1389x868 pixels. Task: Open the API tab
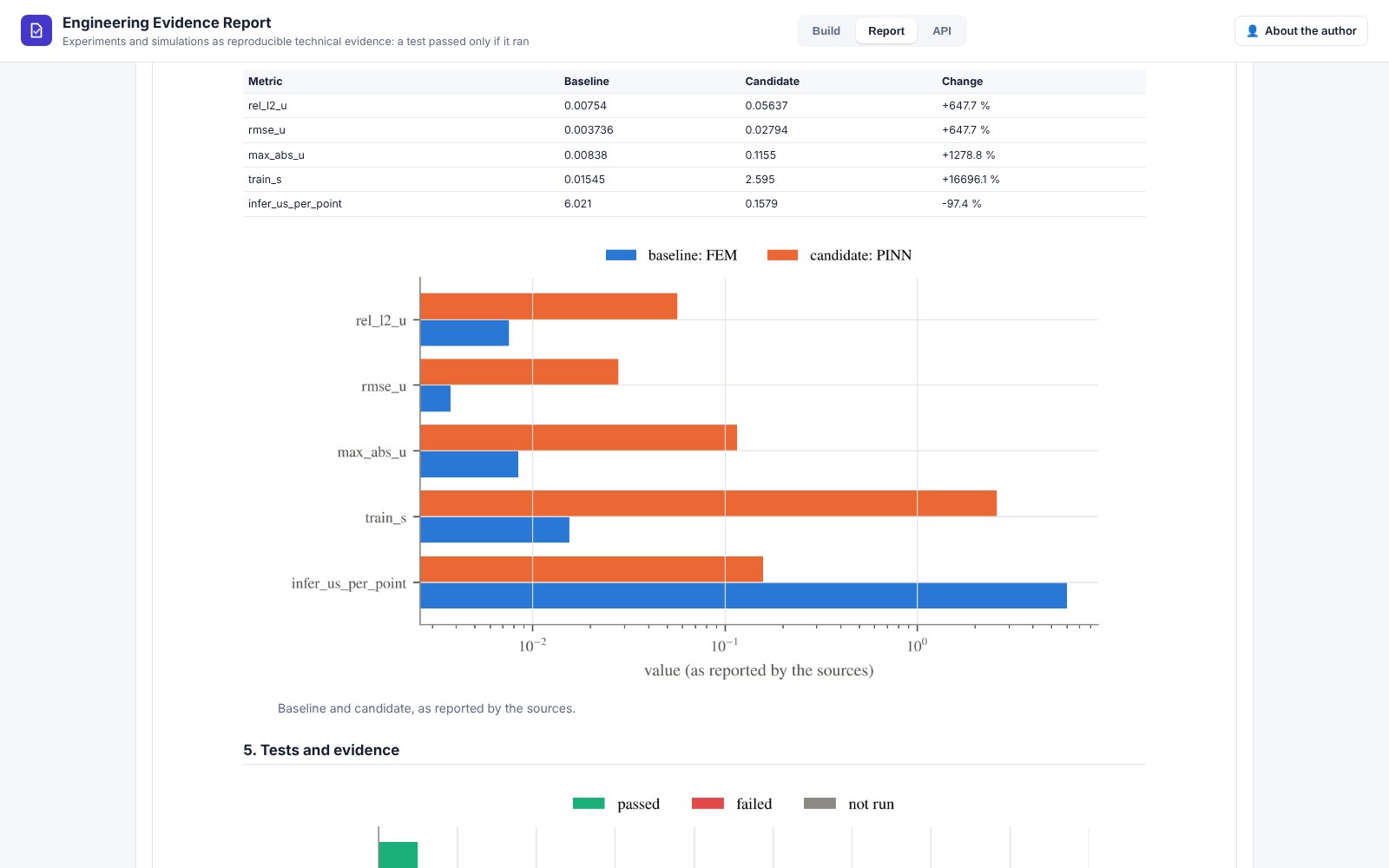[x=941, y=30]
